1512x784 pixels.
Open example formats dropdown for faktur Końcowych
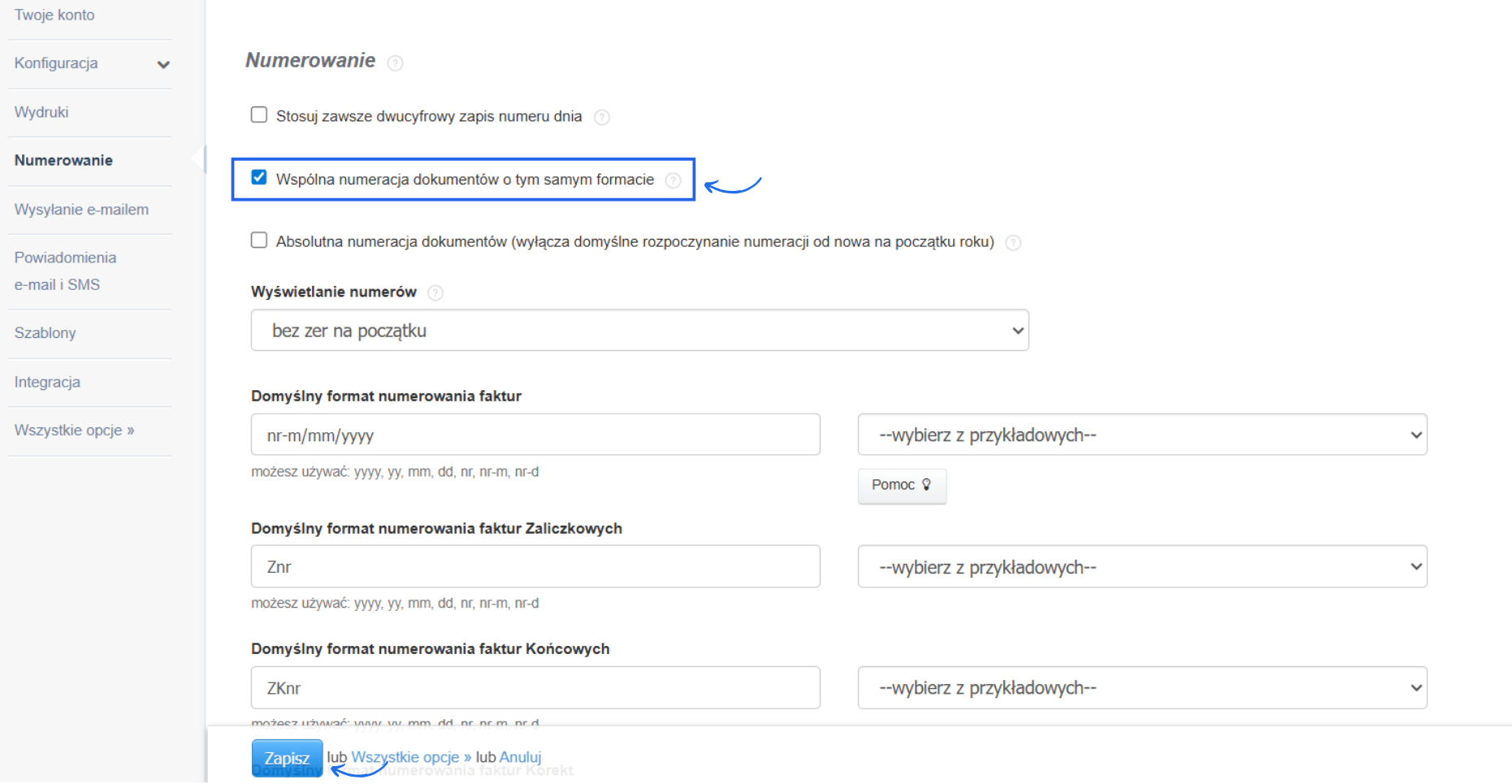coord(1142,688)
